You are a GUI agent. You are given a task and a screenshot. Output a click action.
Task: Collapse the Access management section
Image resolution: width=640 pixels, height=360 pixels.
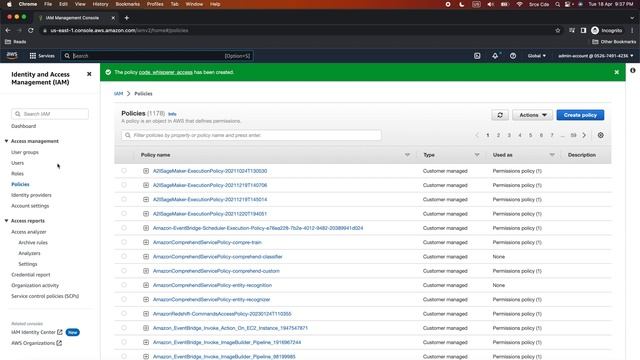click(7, 141)
